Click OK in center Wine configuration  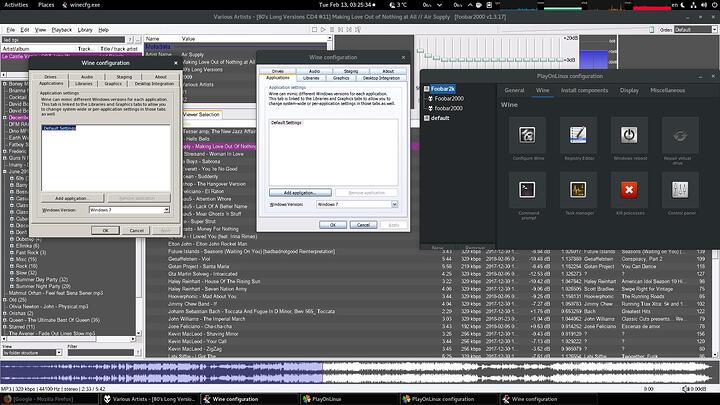point(332,225)
